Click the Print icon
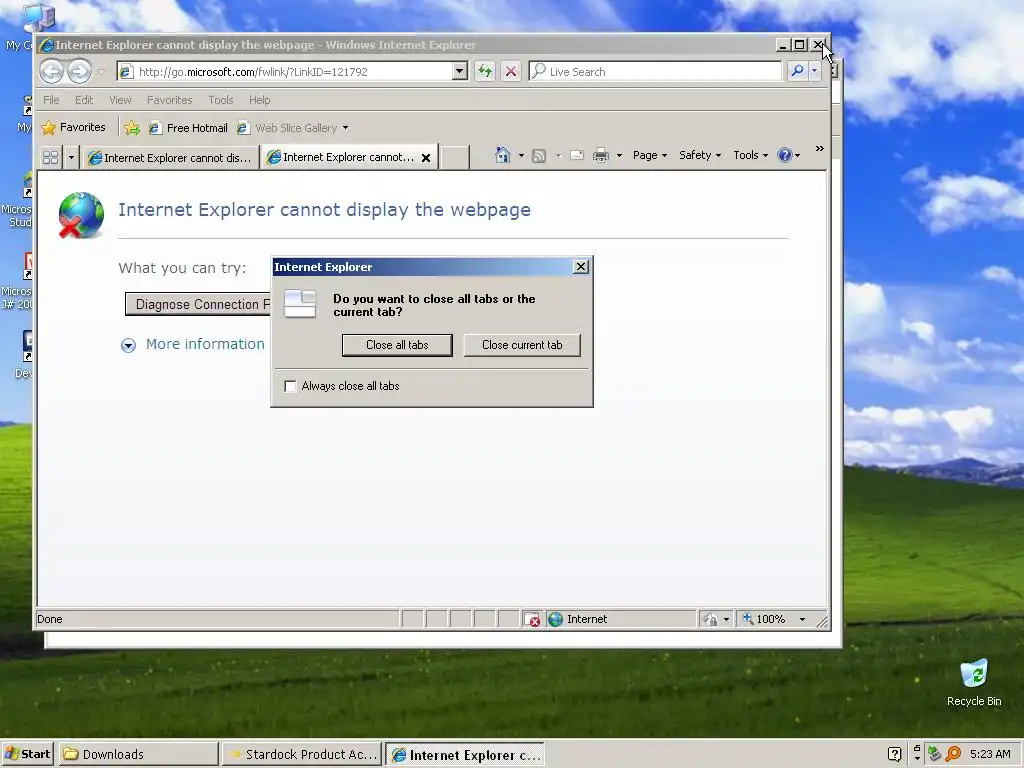Screen dimensions: 1024x768 tap(601, 155)
